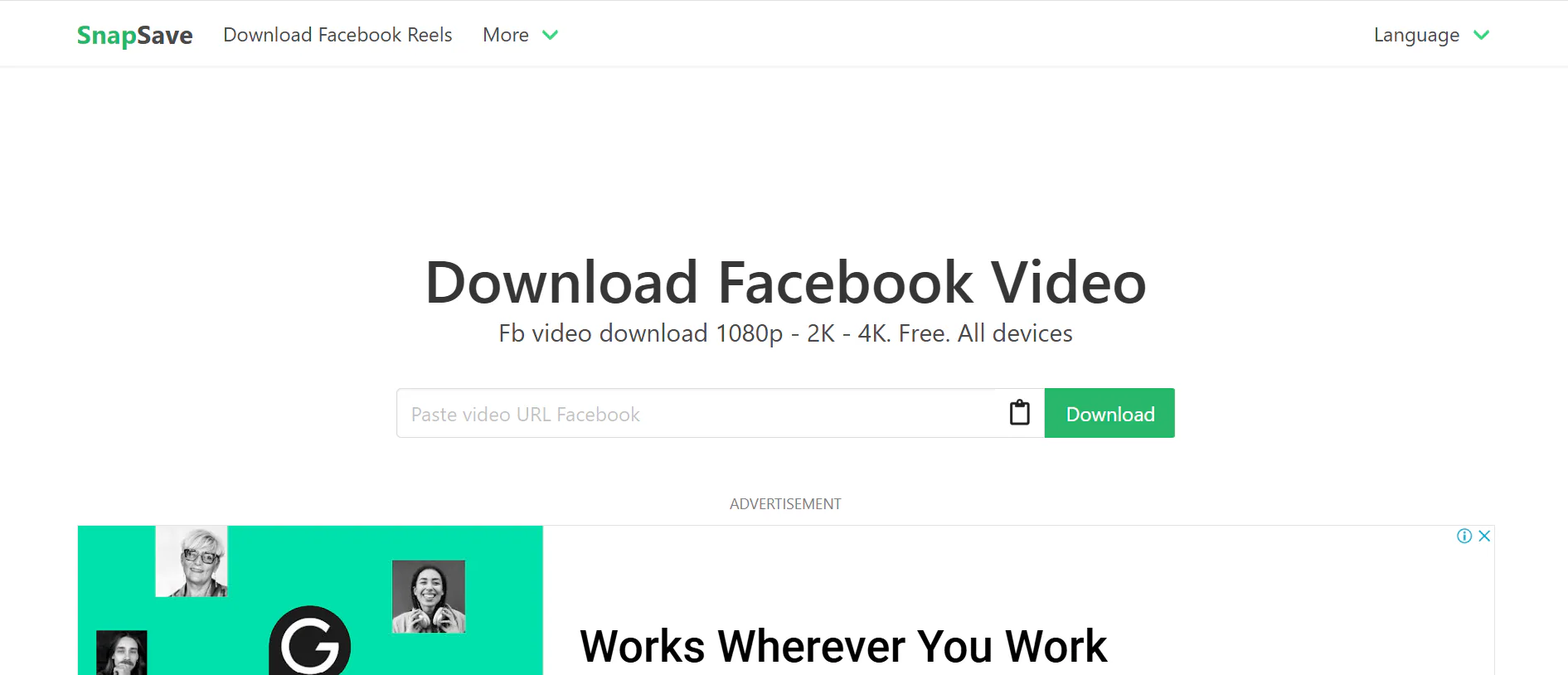Click the ad photo of woman holding headphones

429,596
